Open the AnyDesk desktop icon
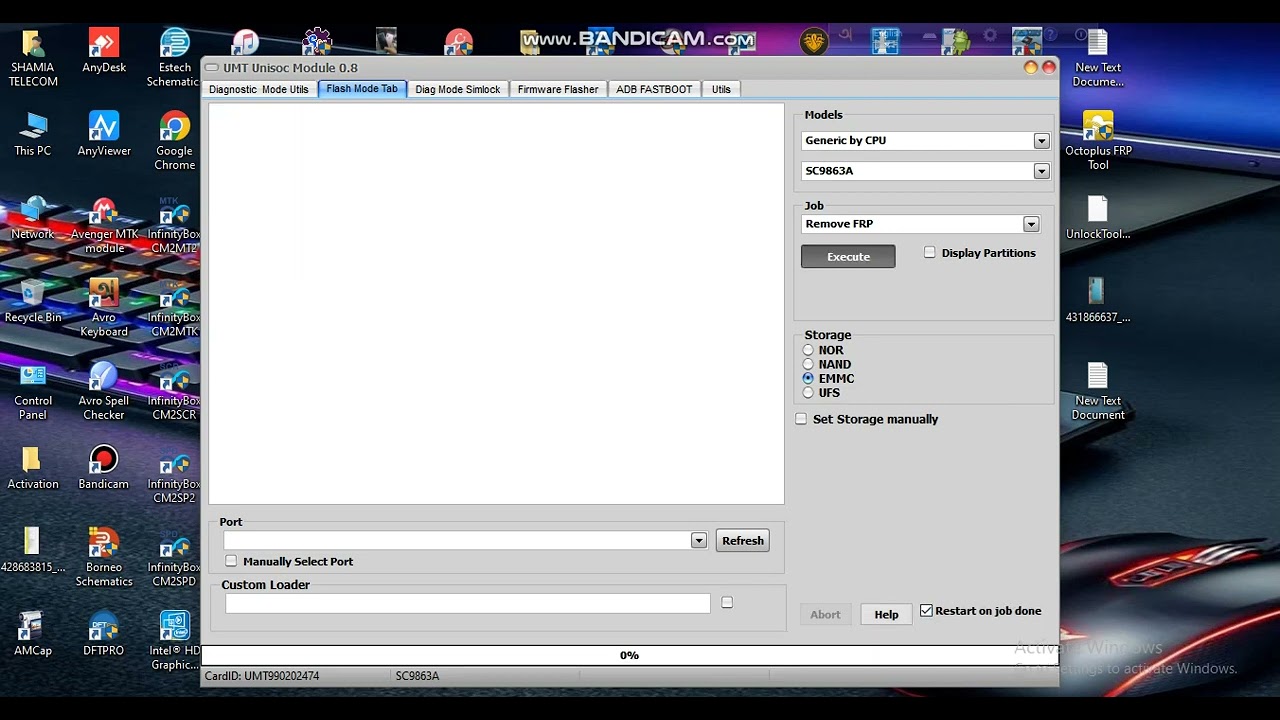The image size is (1280, 720). [104, 45]
